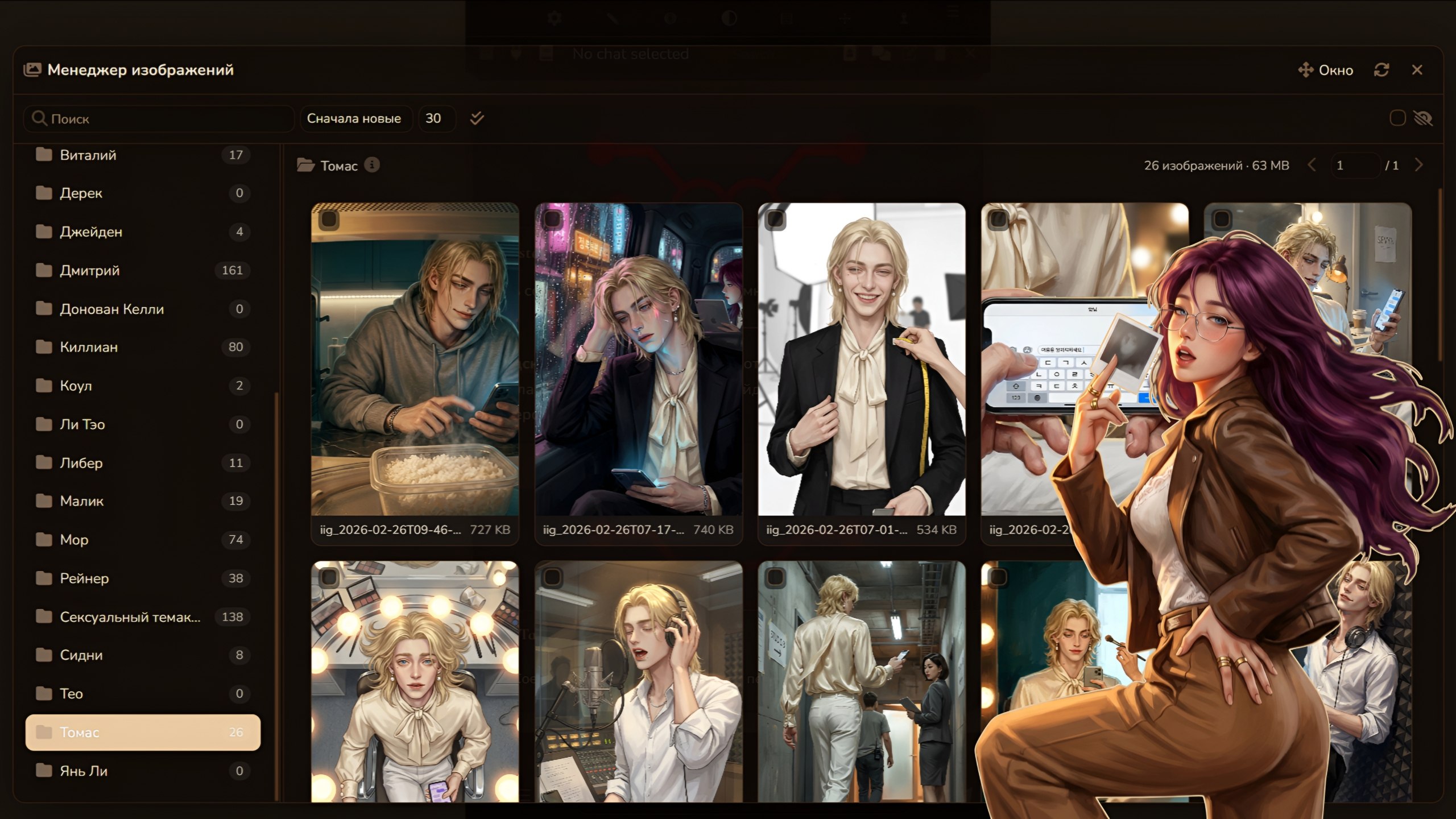Click the 740 KB file size label

pos(713,530)
